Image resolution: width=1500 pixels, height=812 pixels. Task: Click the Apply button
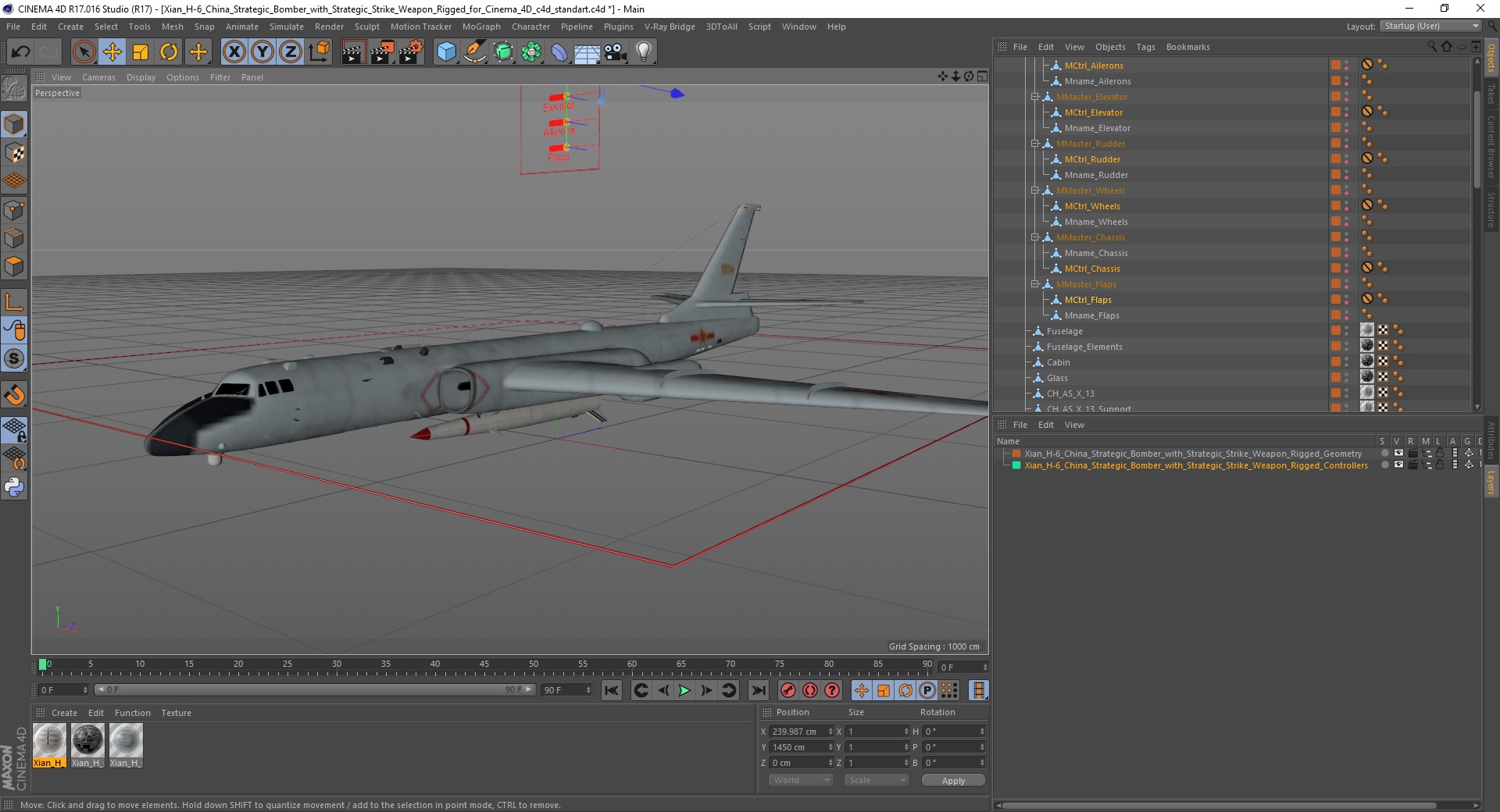953,781
